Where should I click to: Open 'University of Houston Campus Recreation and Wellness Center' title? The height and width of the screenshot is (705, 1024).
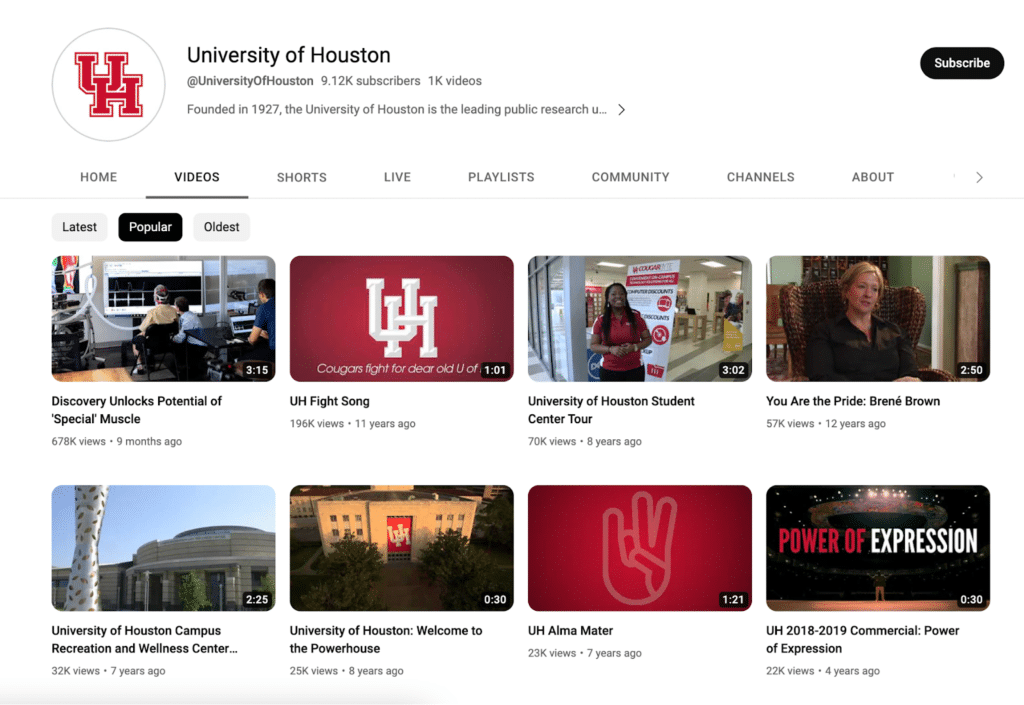[x=144, y=640]
